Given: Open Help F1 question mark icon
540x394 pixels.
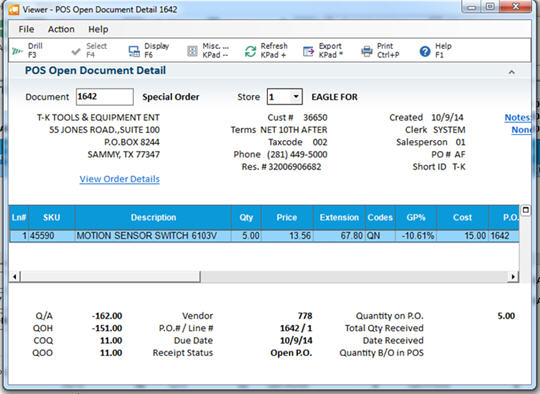Looking at the screenshot, I should click(x=425, y=51).
